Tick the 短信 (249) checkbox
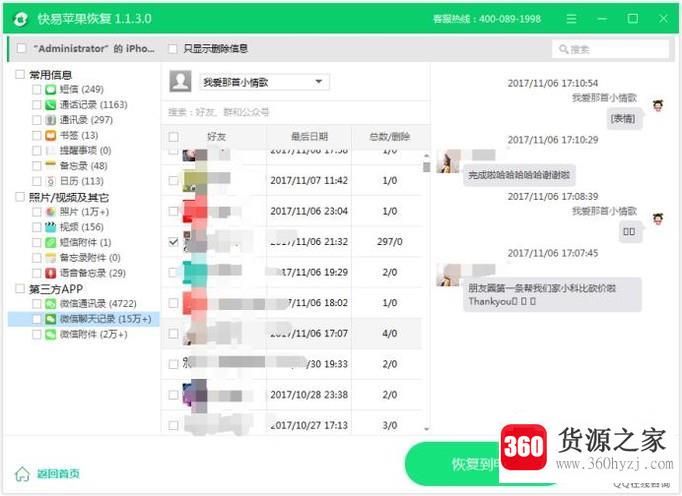The height and width of the screenshot is (496, 682). tap(37, 90)
